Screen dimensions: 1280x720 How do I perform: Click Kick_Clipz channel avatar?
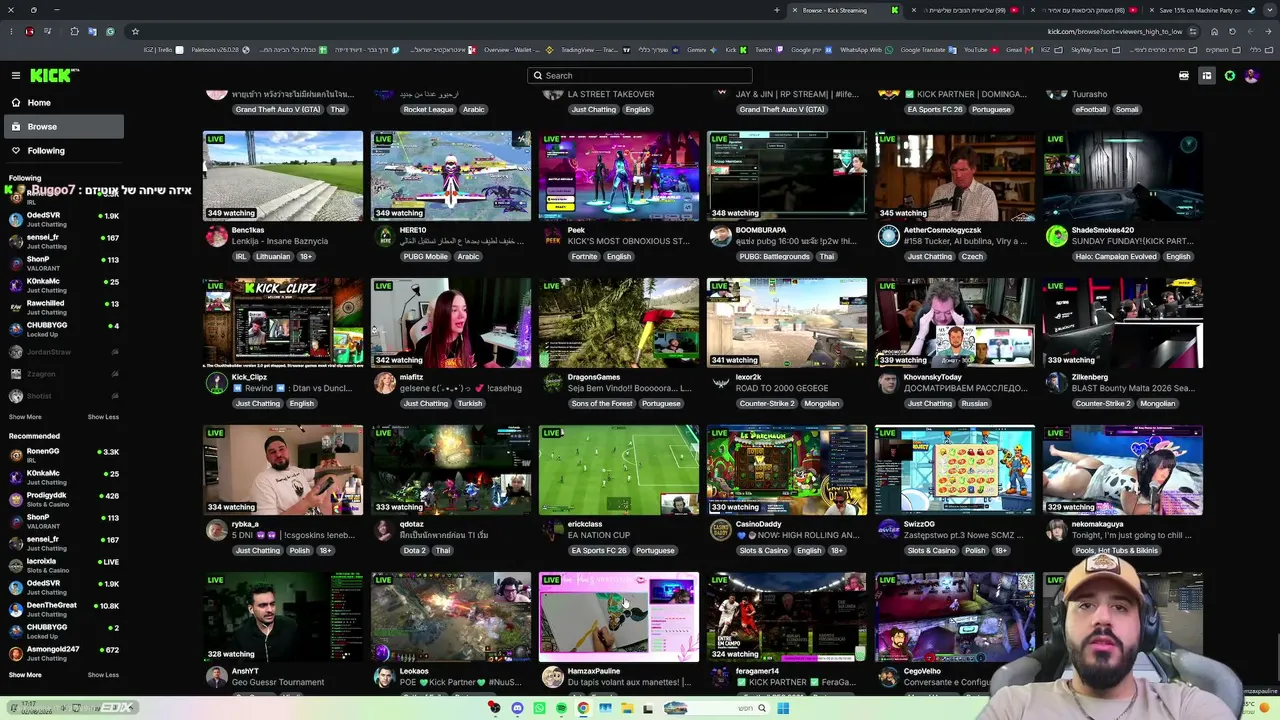217,383
